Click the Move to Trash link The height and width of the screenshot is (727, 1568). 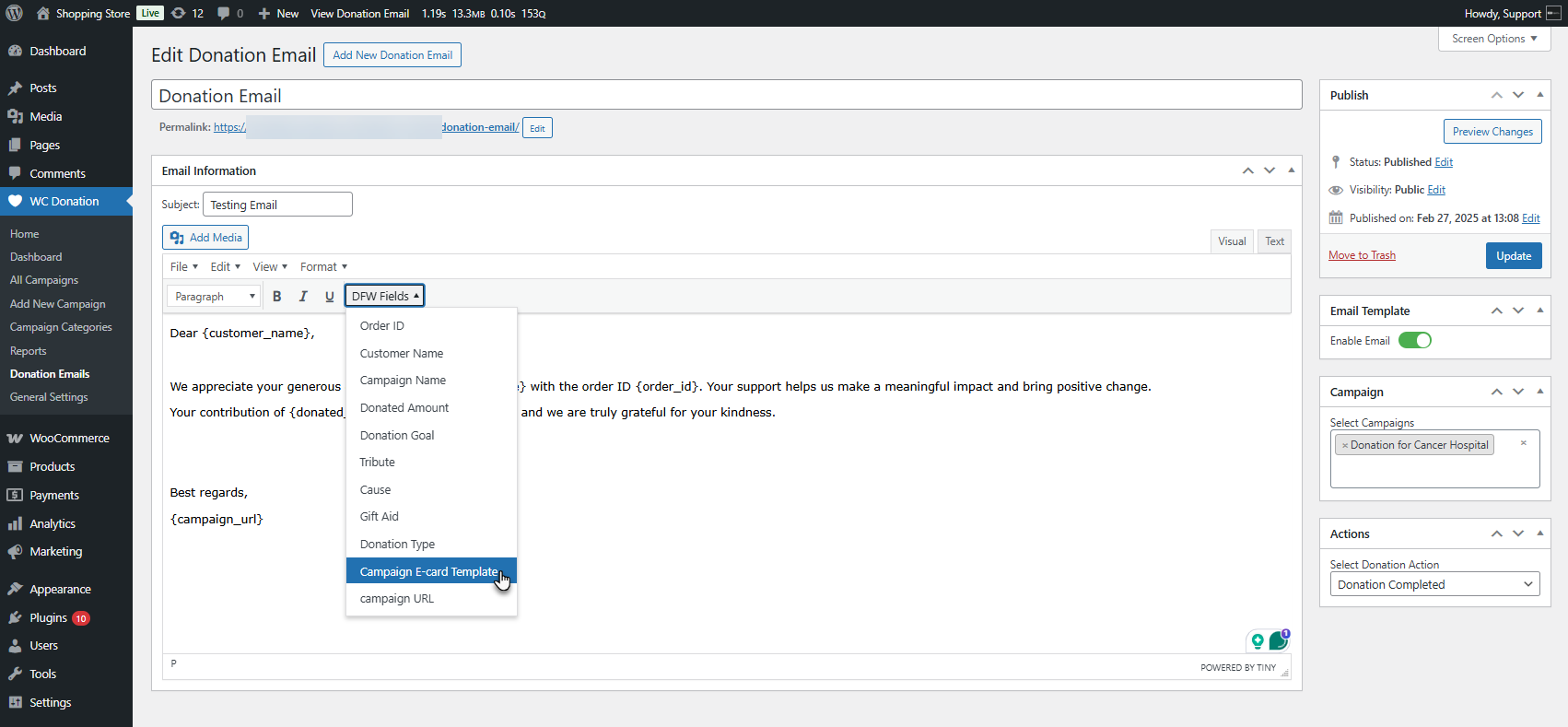pyautogui.click(x=1362, y=255)
